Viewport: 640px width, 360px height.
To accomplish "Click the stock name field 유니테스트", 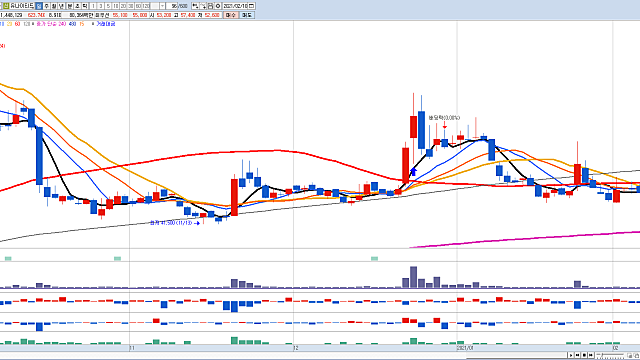I will click(x=22, y=6).
